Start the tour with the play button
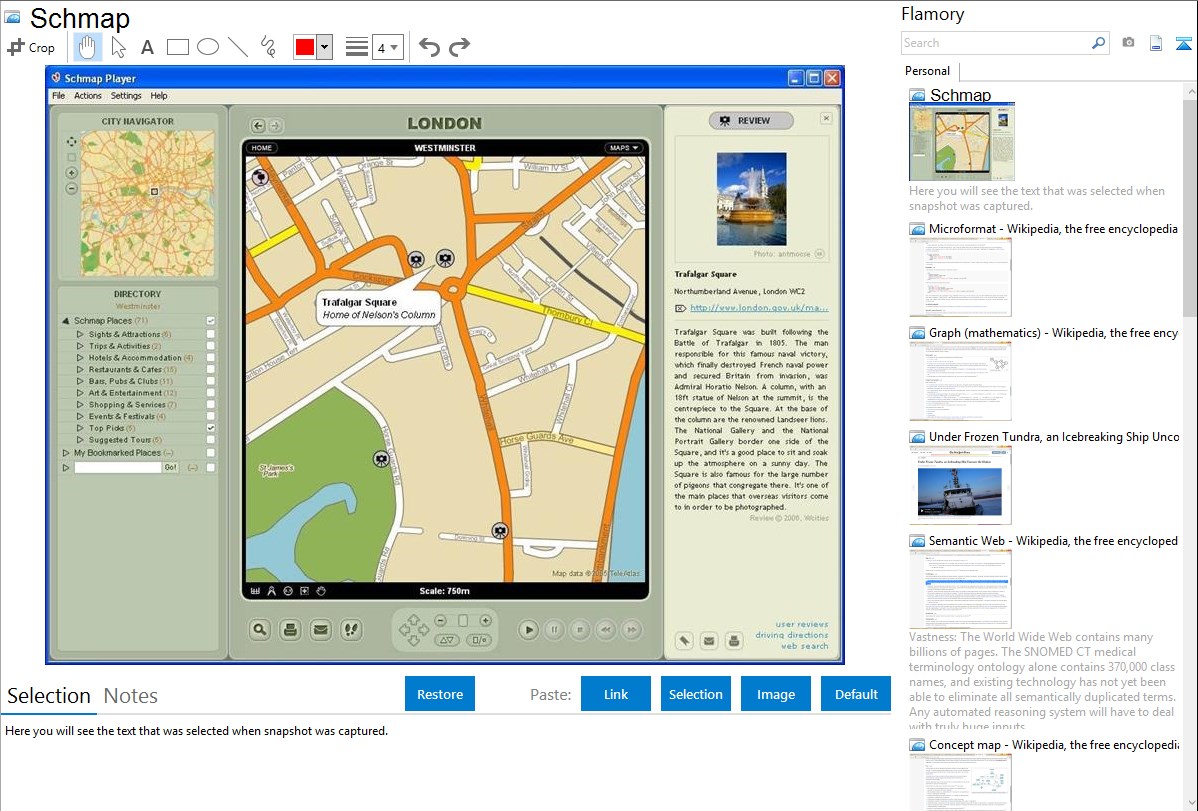The width and height of the screenshot is (1198, 811). [x=528, y=630]
